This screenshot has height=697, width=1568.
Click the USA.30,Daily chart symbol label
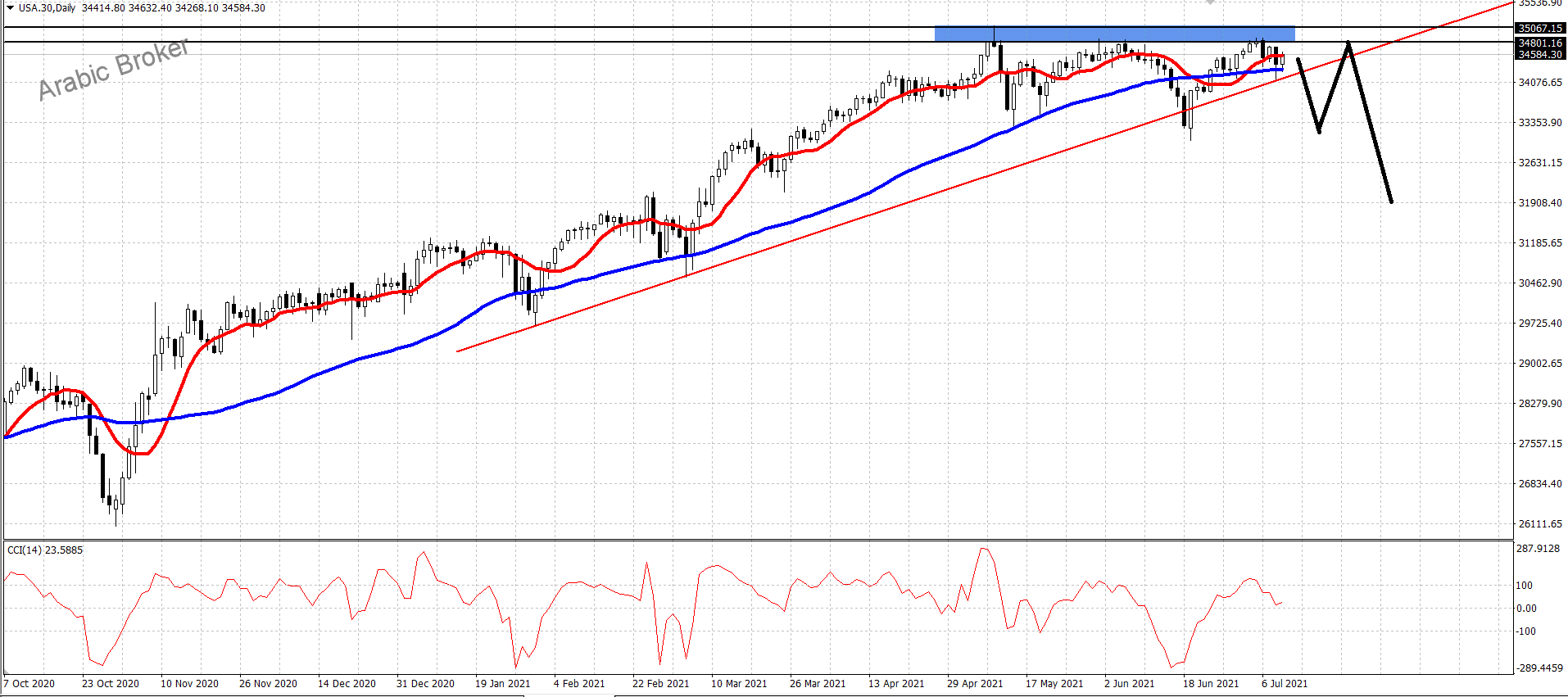coord(48,8)
